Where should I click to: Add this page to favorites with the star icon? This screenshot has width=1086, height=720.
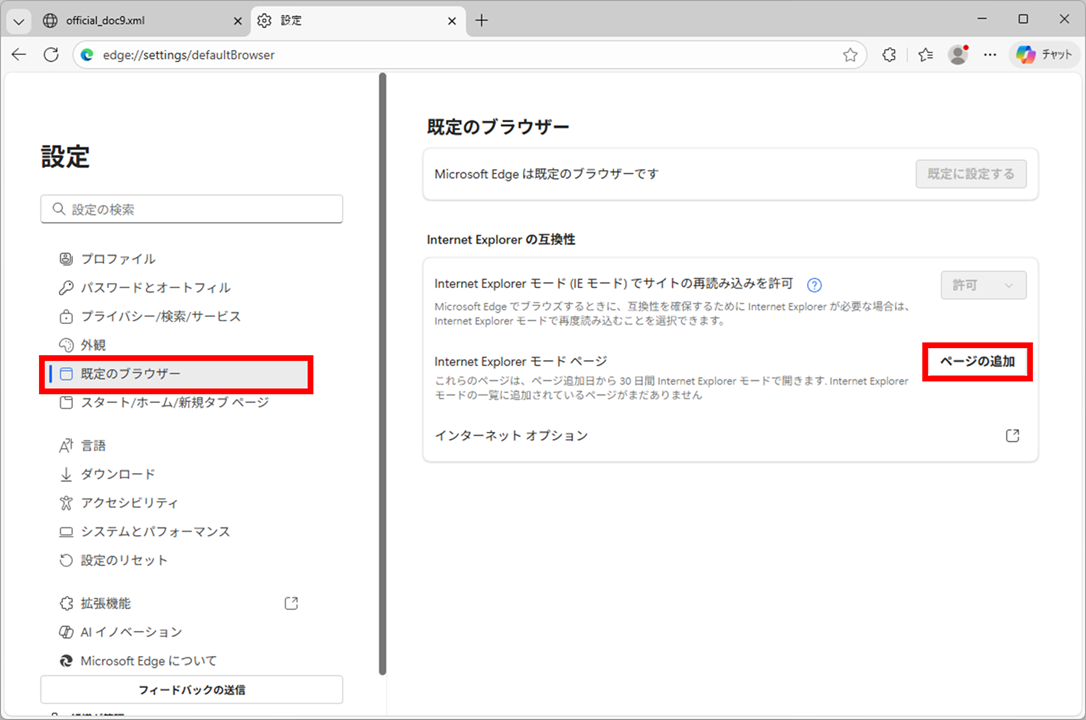[x=850, y=55]
